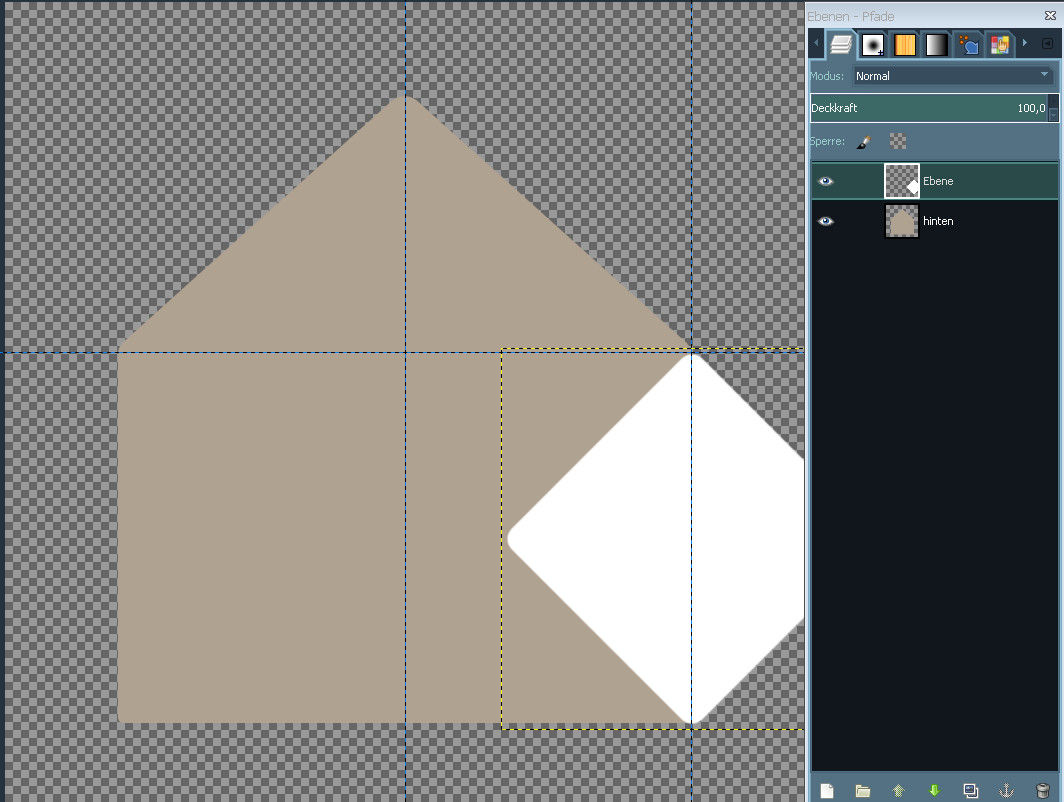
Task: Open the dock tab configuration menu
Action: tap(1047, 44)
